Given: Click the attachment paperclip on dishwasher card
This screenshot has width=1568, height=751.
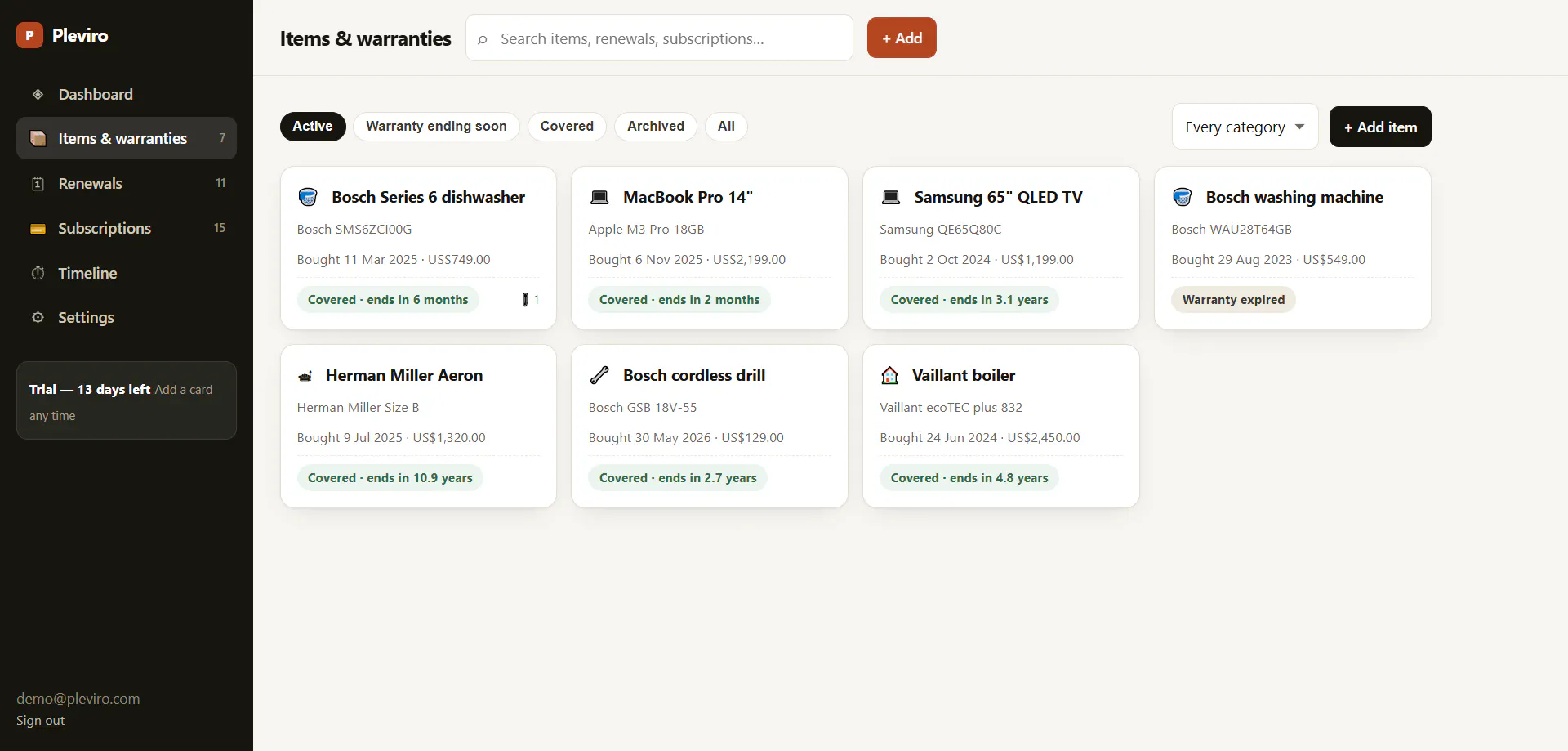Looking at the screenshot, I should coord(525,300).
